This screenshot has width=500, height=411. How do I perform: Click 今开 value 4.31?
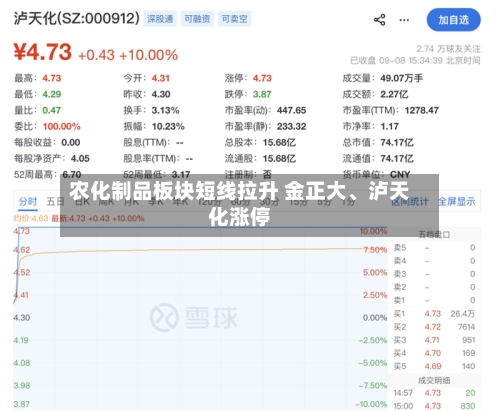(x=161, y=78)
